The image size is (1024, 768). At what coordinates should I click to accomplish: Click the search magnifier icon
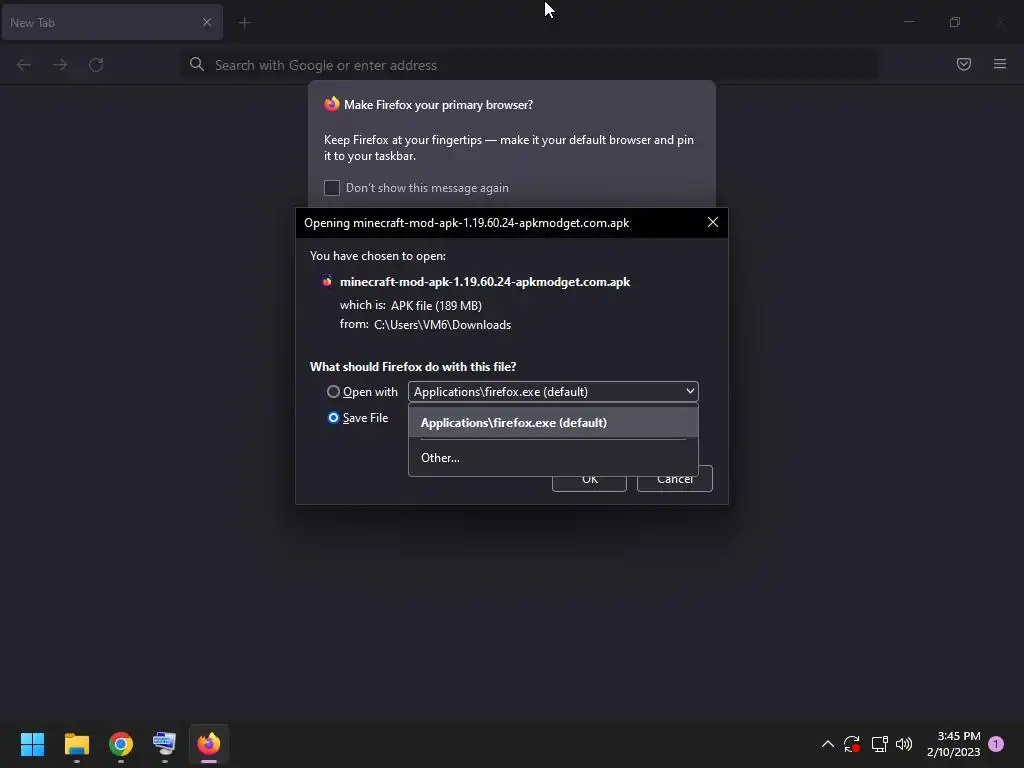coord(197,64)
